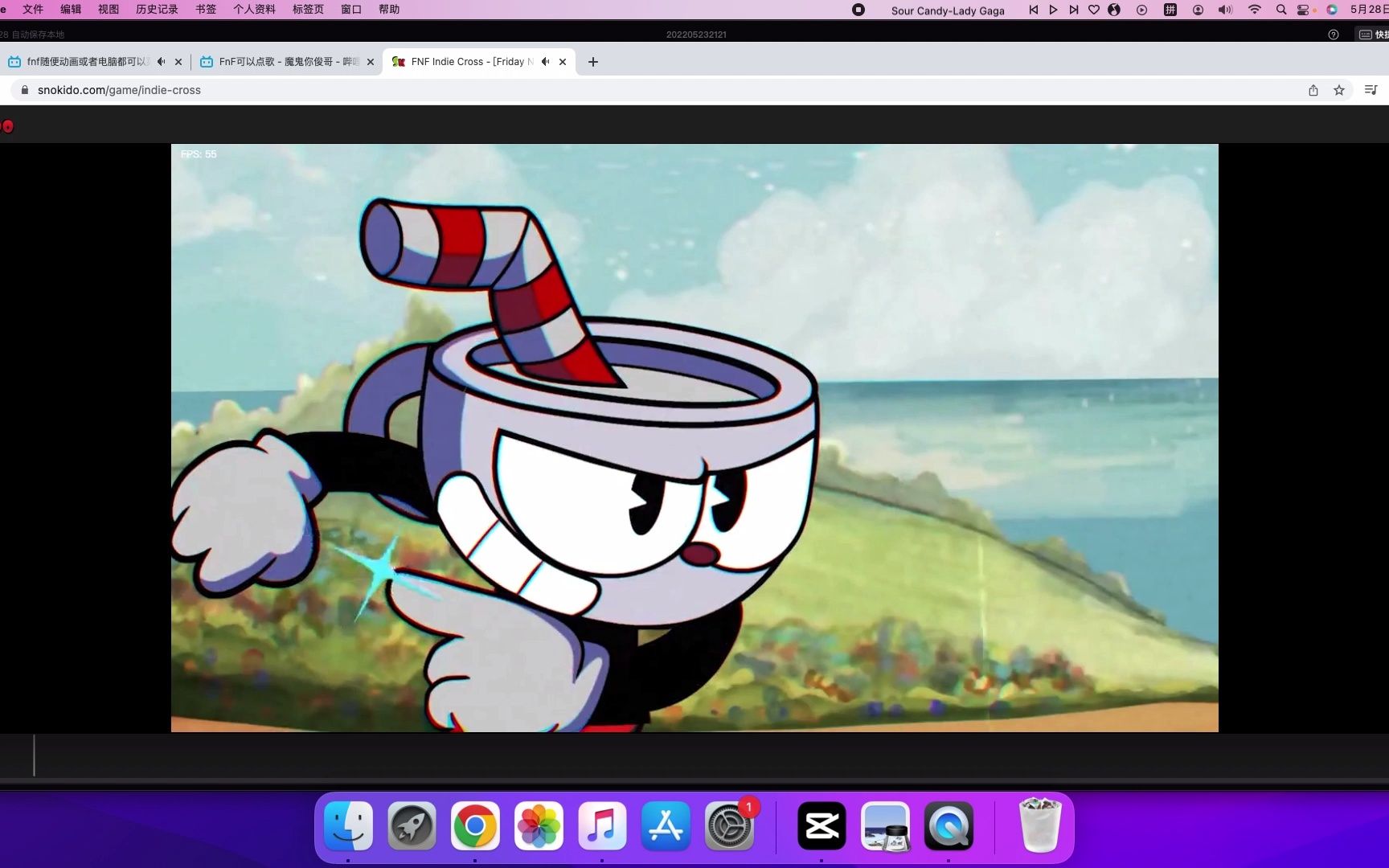Open System Preferences from the Dock
Viewport: 1389px width, 868px height.
(729, 825)
